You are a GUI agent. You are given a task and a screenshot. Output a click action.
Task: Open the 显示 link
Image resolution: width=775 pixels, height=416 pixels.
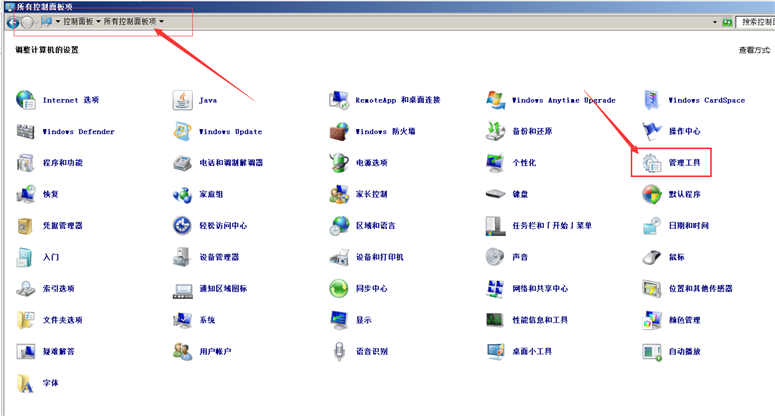tap(364, 320)
